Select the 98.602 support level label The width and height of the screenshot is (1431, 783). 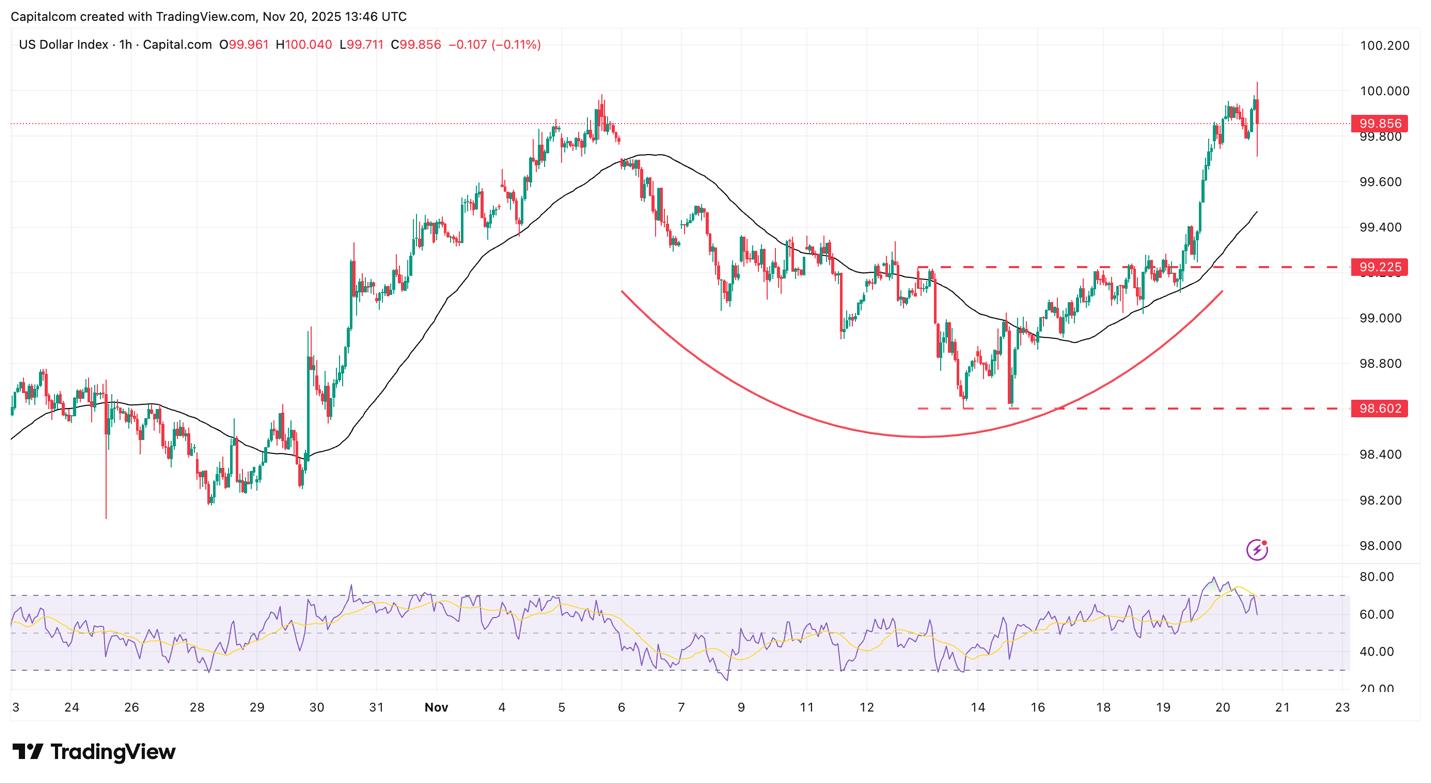click(1380, 408)
